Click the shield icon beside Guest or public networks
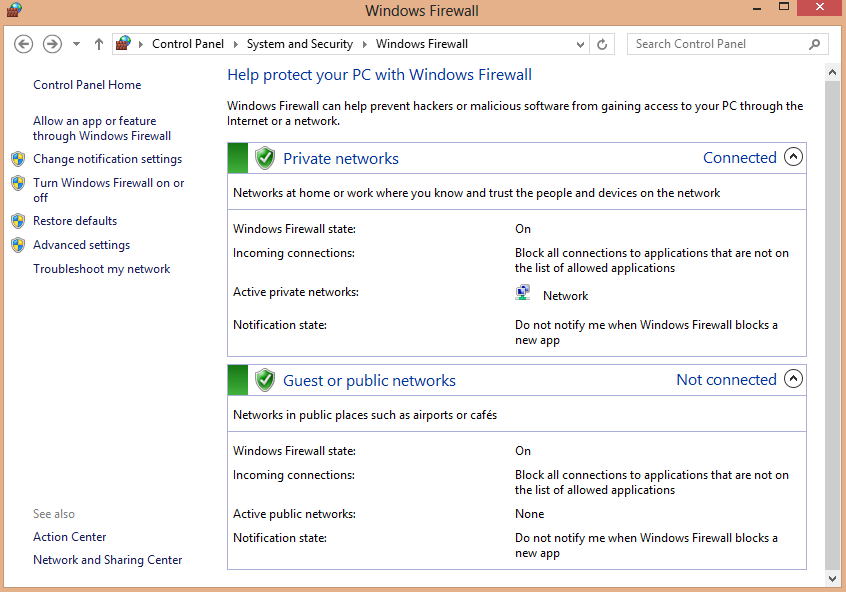The width and height of the screenshot is (846, 592). tap(265, 380)
